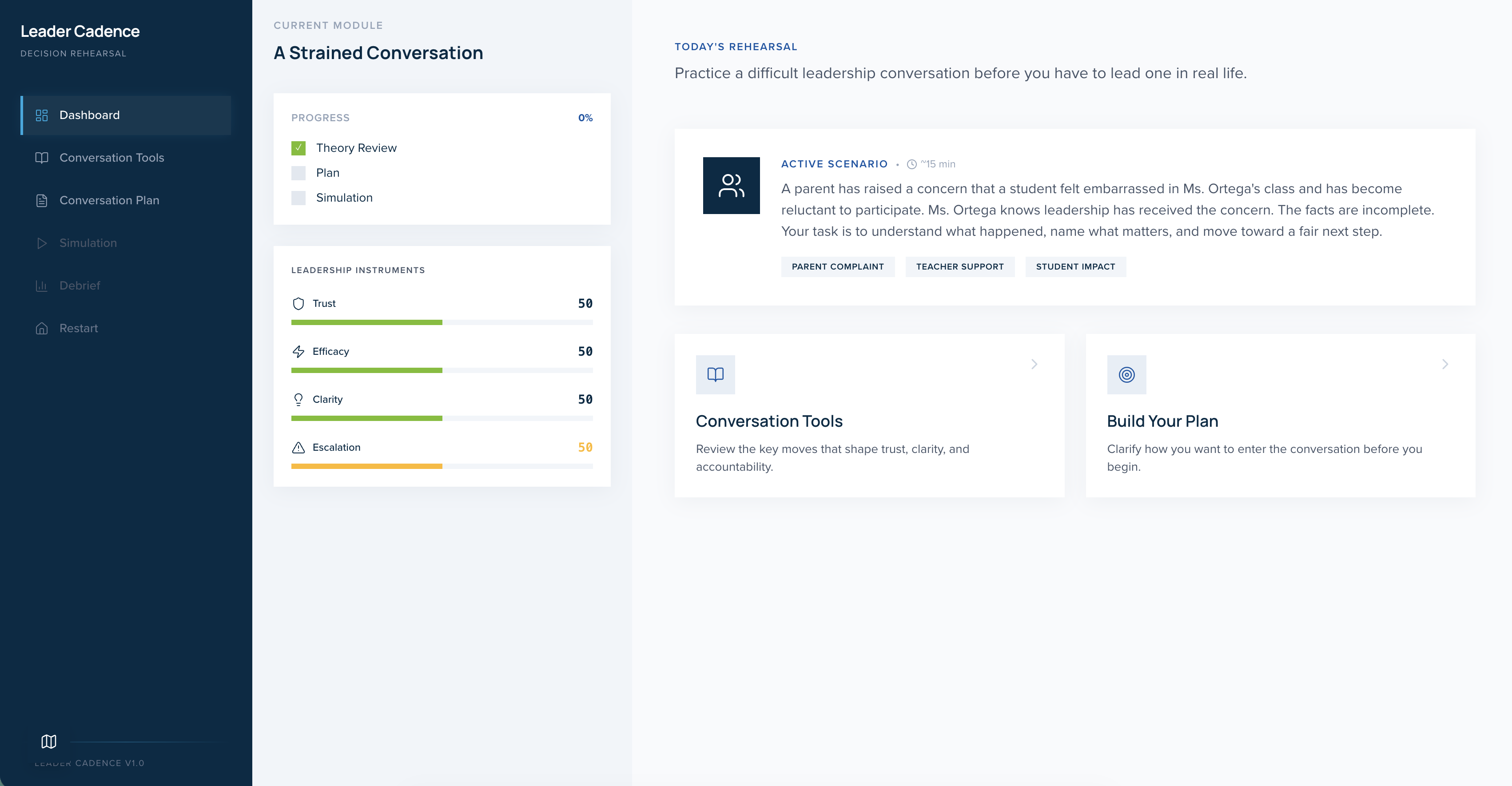
Task: Select Simulation in sidebar menu
Action: (126, 243)
